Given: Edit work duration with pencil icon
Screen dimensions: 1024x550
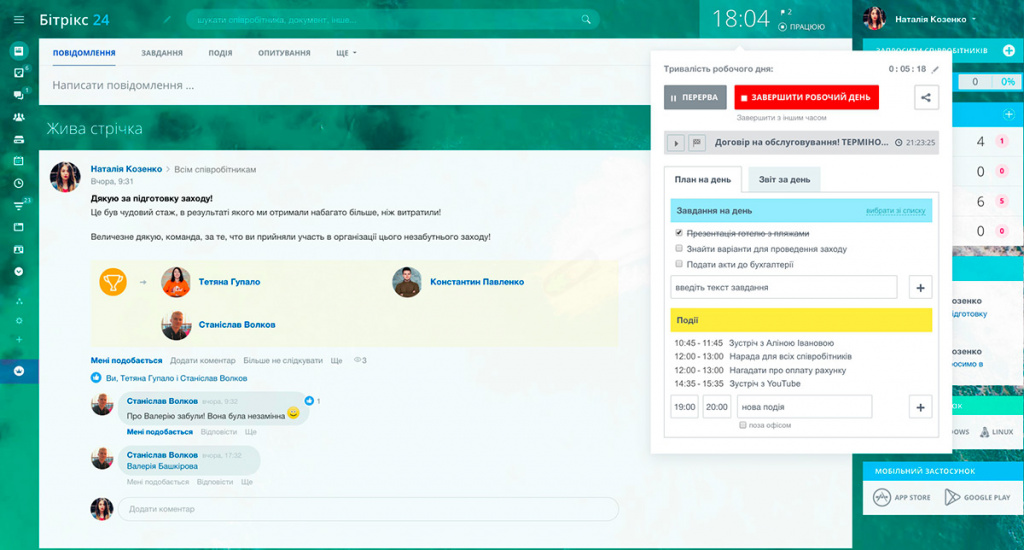Looking at the screenshot, I should (x=935, y=69).
